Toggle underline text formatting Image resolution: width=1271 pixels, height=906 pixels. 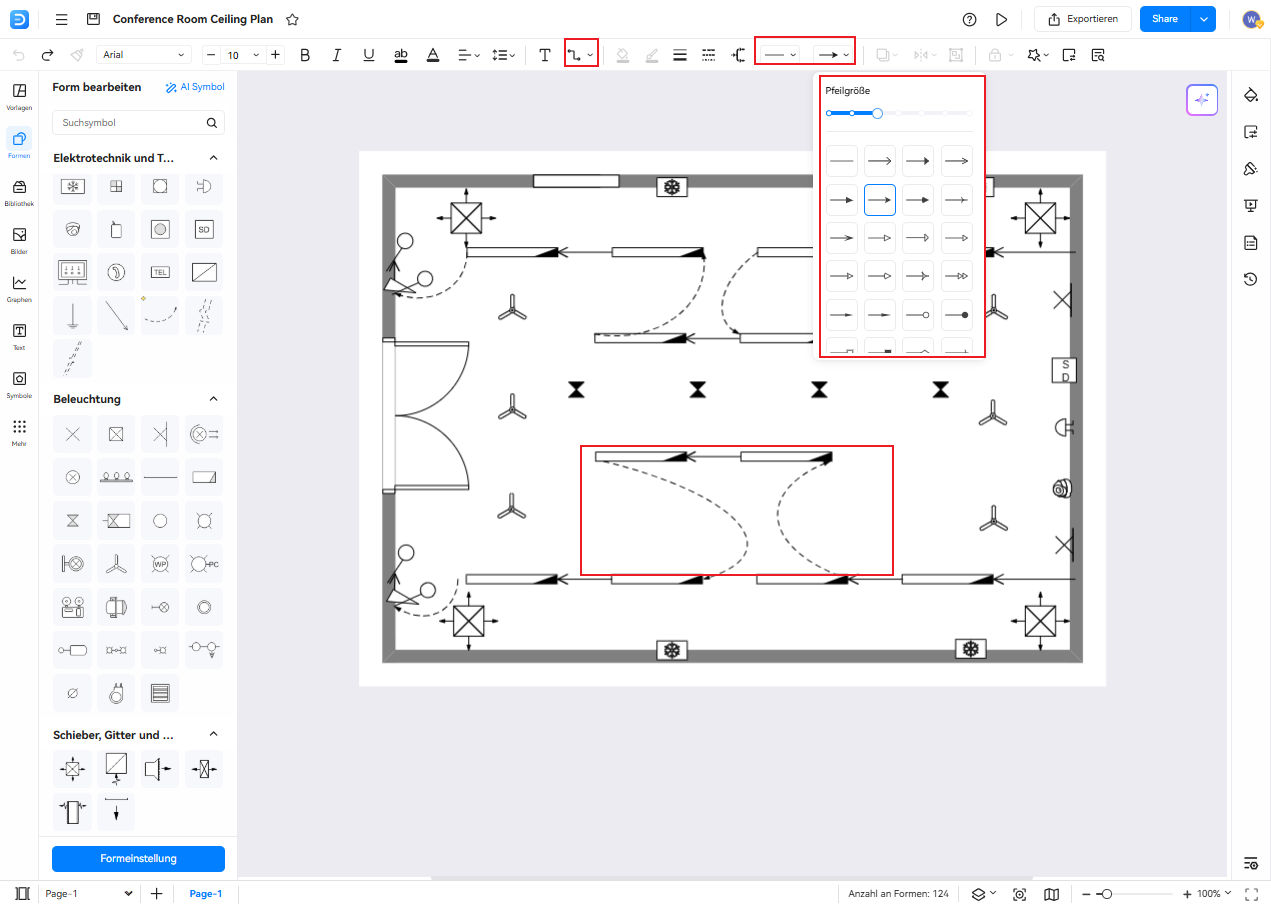click(369, 55)
